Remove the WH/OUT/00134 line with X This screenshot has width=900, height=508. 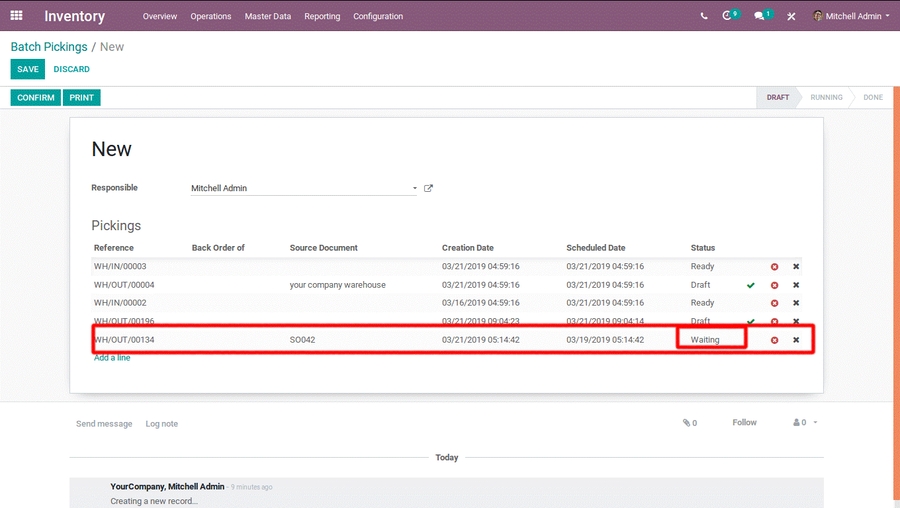pos(796,340)
